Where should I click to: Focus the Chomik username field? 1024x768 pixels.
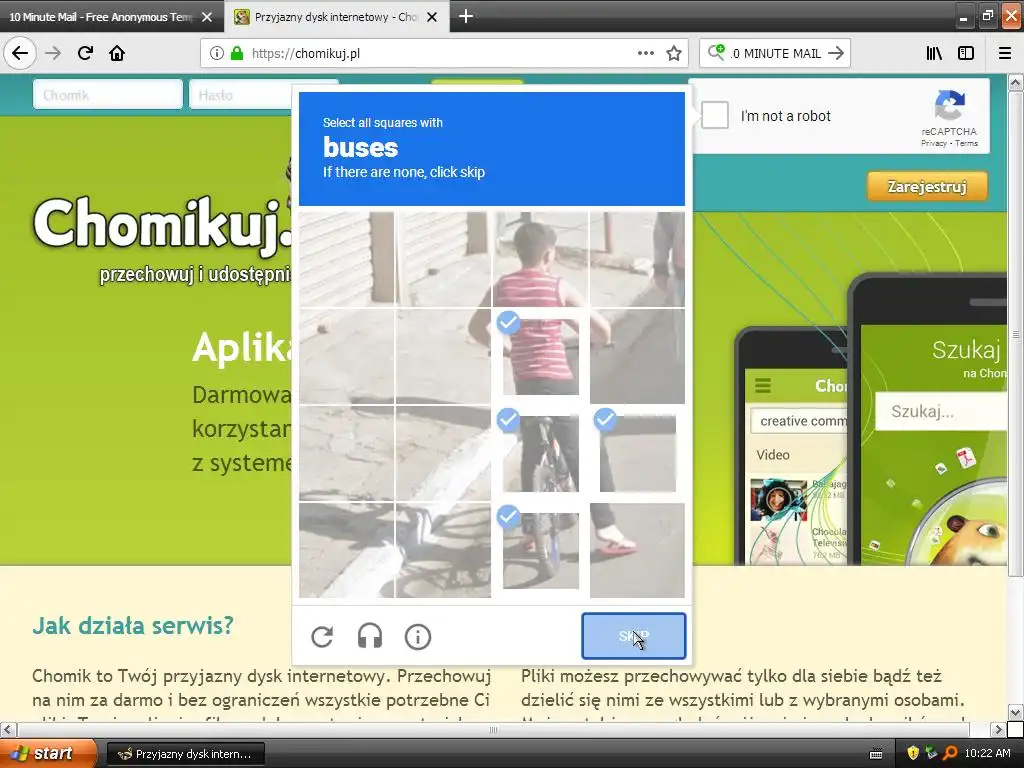[108, 95]
